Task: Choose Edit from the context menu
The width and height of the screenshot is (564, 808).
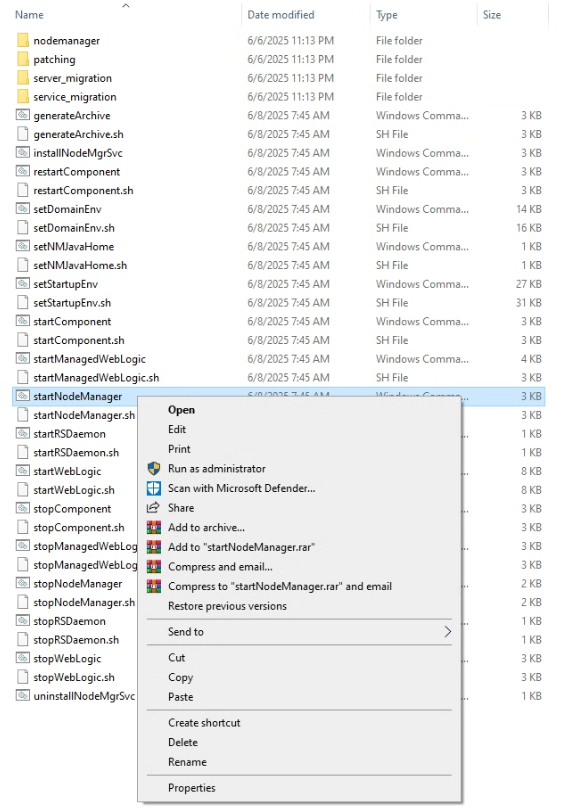Action: 177,429
